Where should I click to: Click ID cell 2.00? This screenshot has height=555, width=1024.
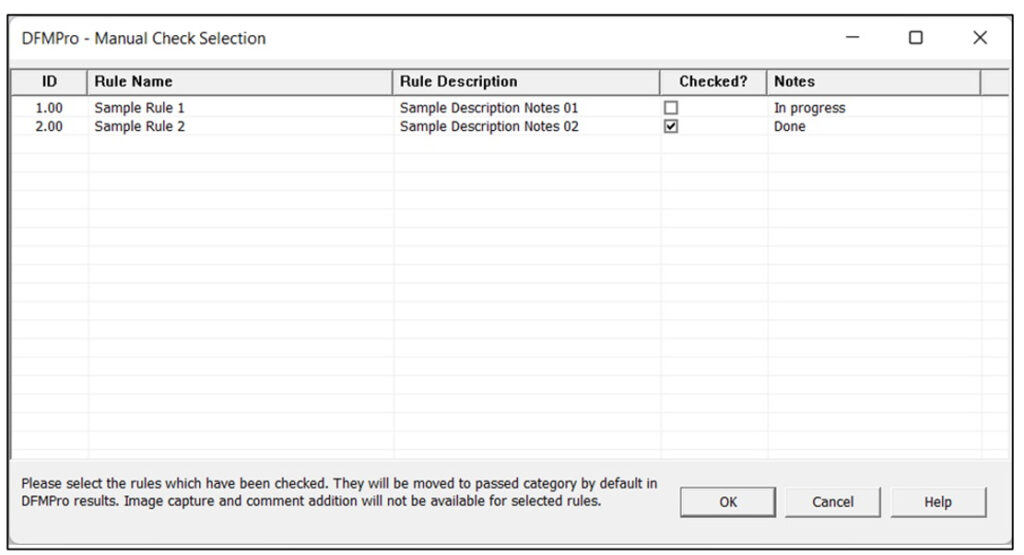(x=49, y=126)
